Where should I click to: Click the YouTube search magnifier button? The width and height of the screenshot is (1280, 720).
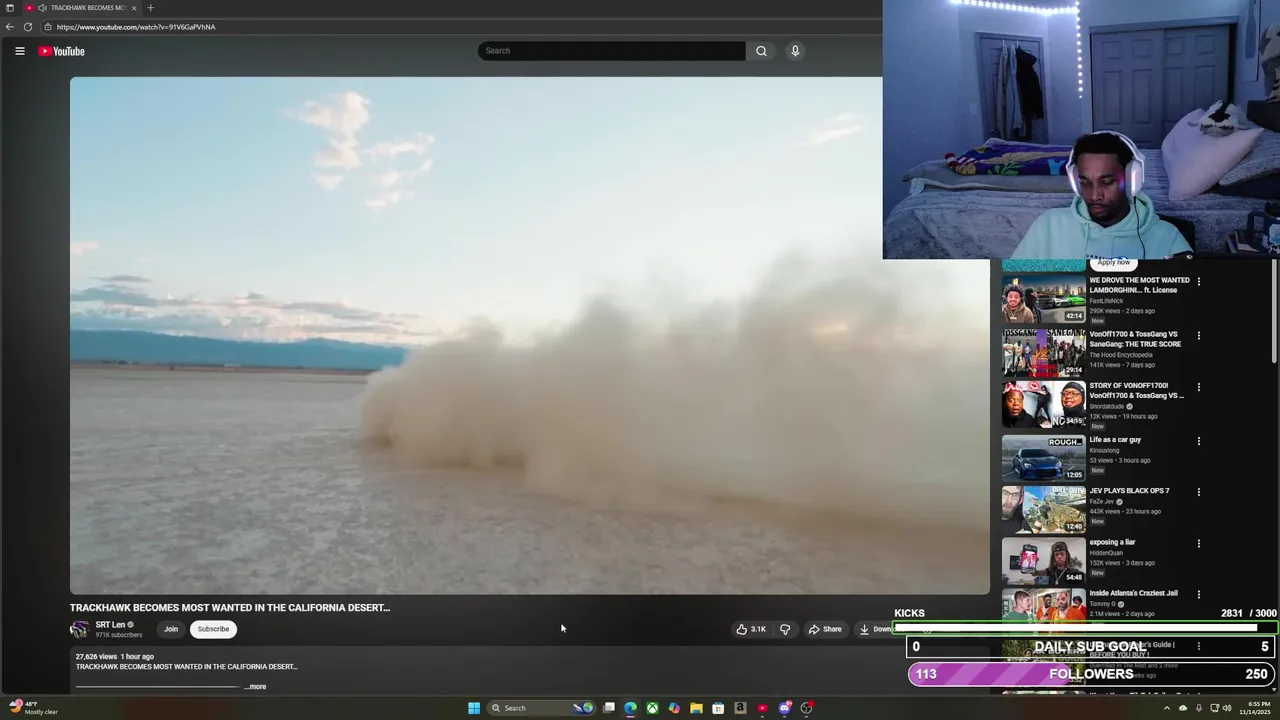(x=761, y=51)
